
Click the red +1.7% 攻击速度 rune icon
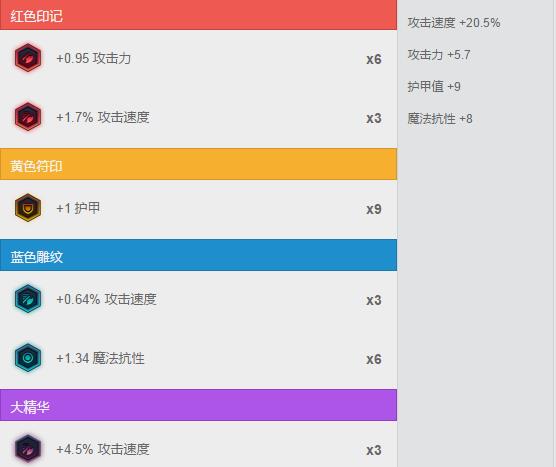click(28, 116)
